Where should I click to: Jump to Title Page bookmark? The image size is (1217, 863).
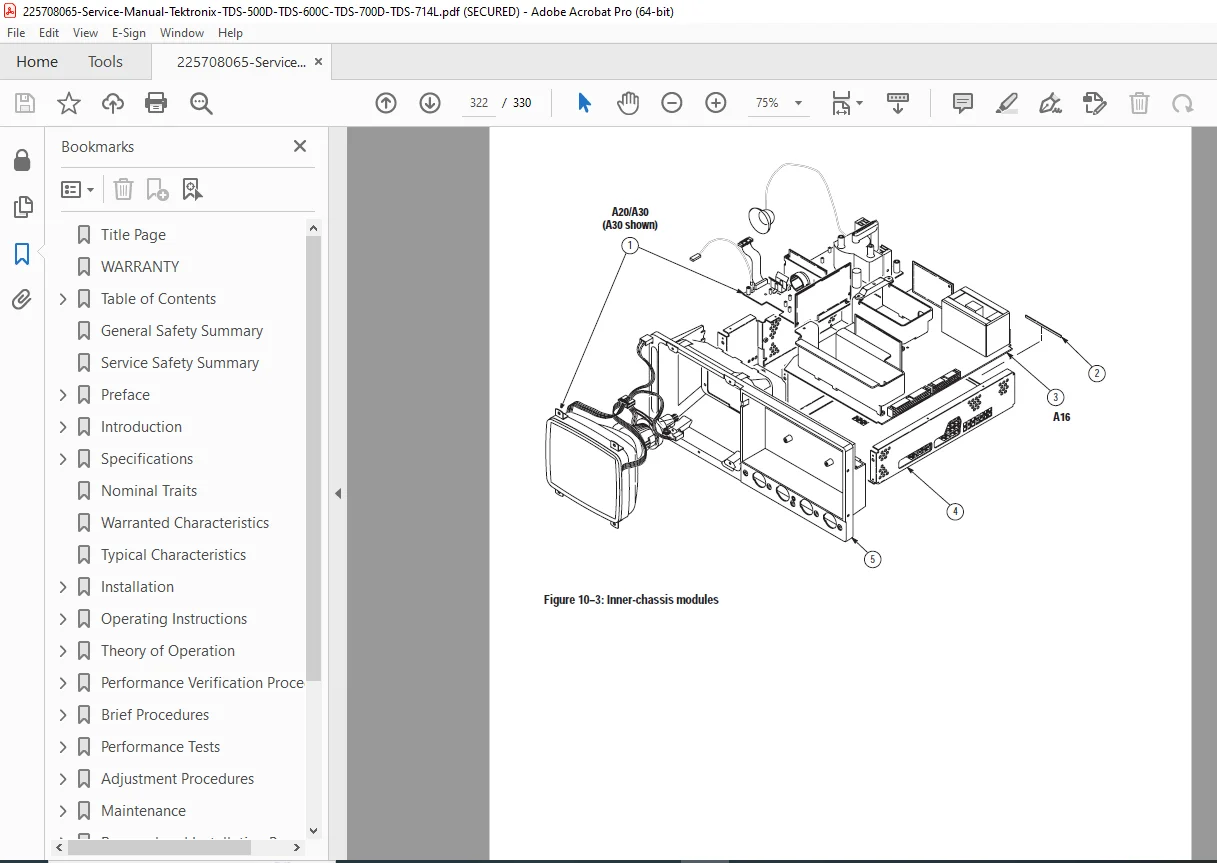pos(133,235)
